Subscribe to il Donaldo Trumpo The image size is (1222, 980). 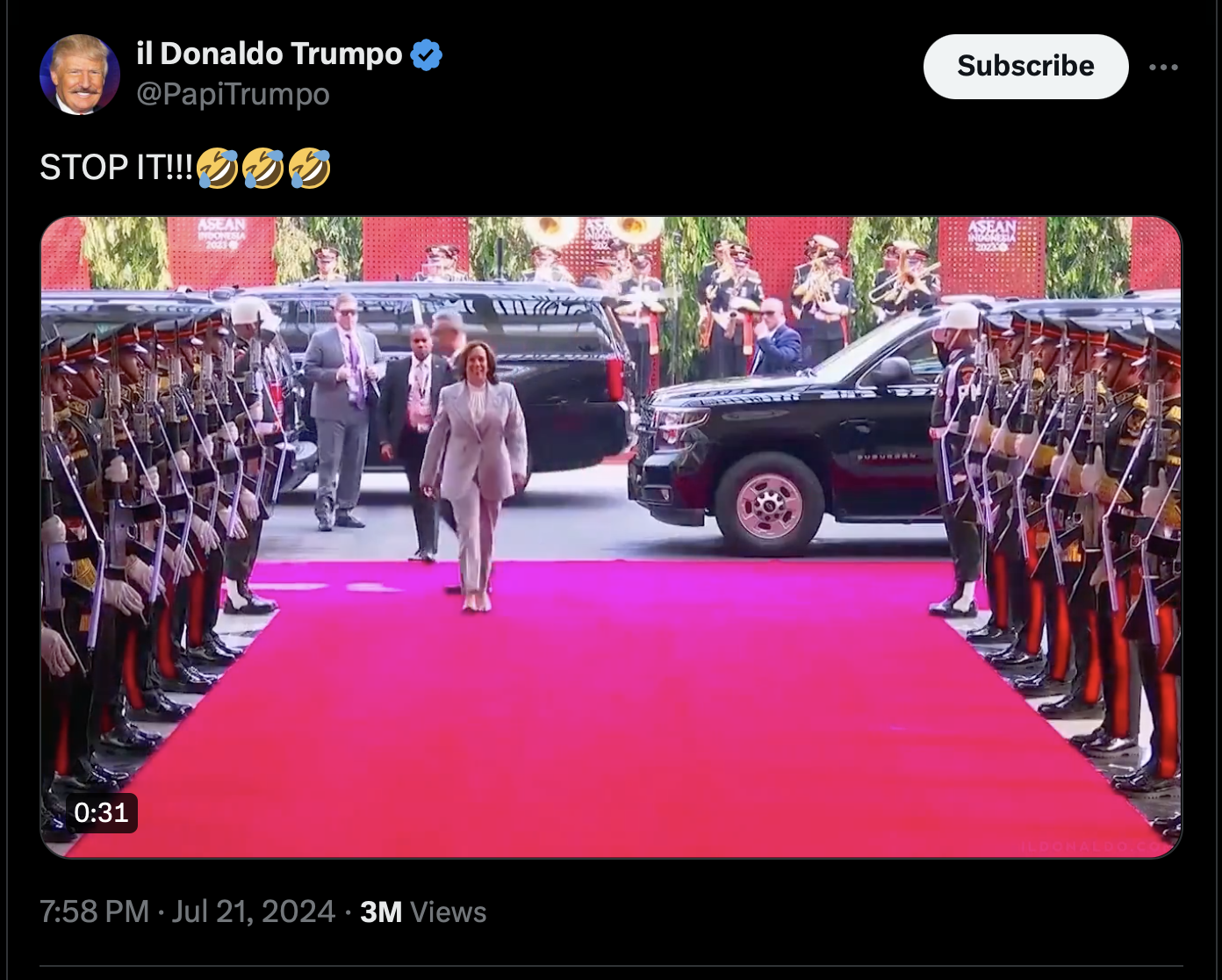pos(1025,67)
